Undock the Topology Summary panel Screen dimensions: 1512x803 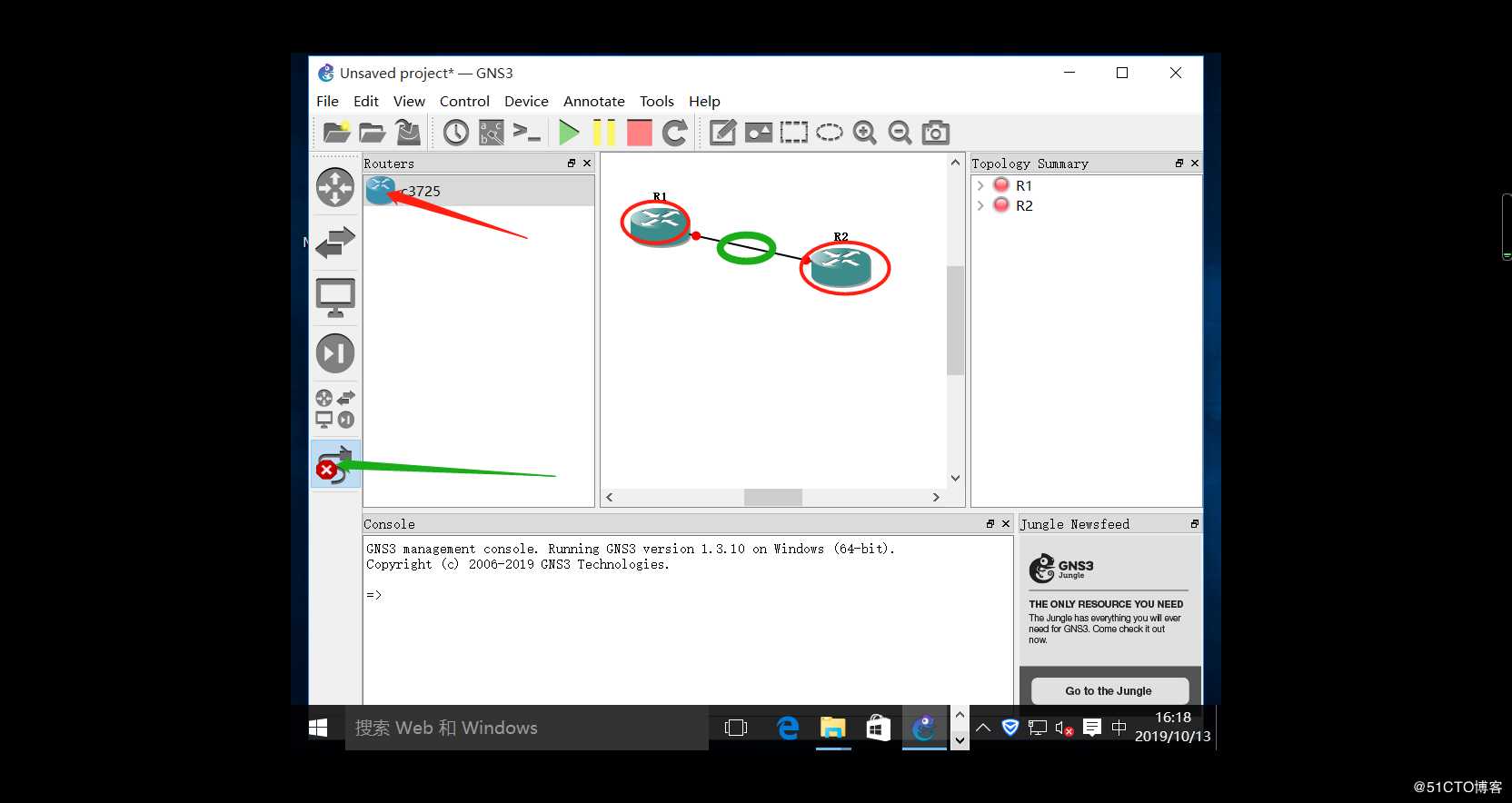point(1179,164)
